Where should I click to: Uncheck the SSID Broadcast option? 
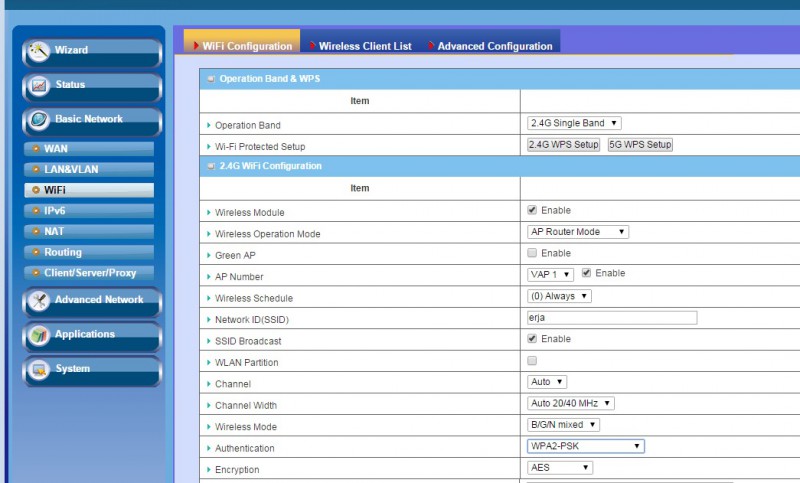pos(532,339)
